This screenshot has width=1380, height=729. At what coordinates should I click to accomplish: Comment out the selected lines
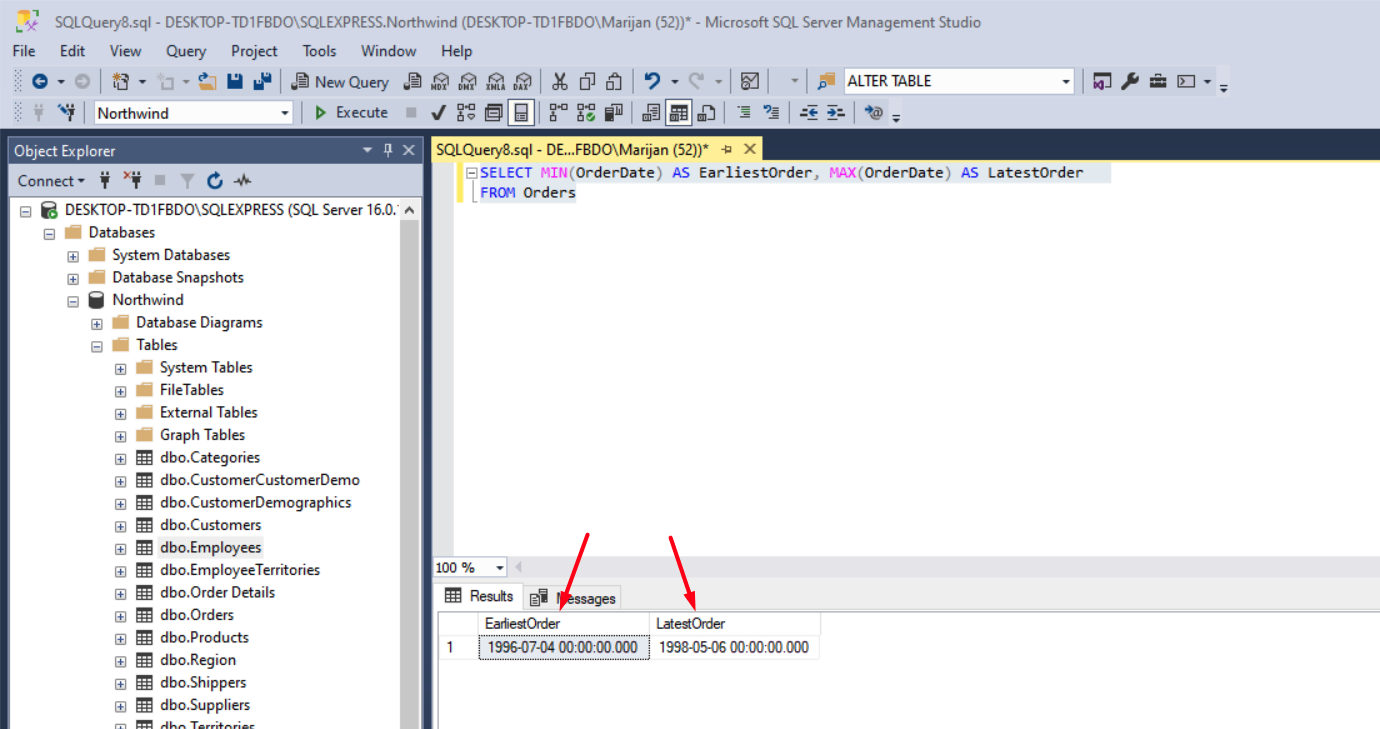pos(744,113)
